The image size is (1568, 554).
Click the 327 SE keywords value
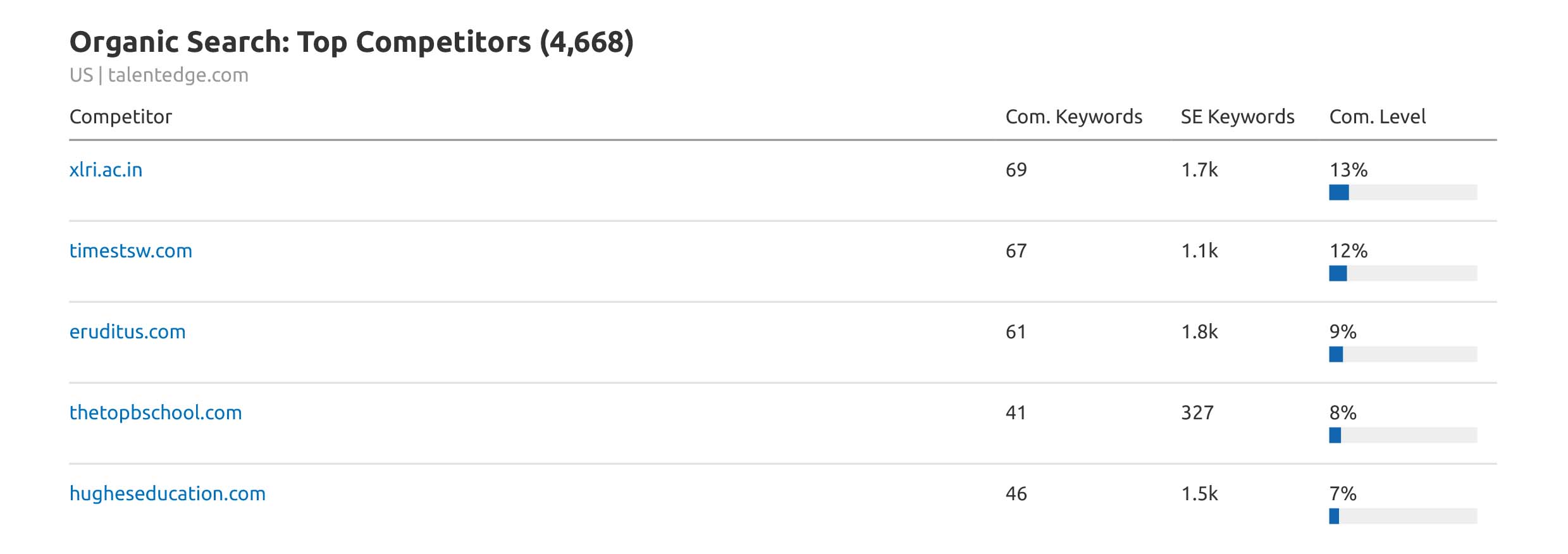click(x=1197, y=412)
